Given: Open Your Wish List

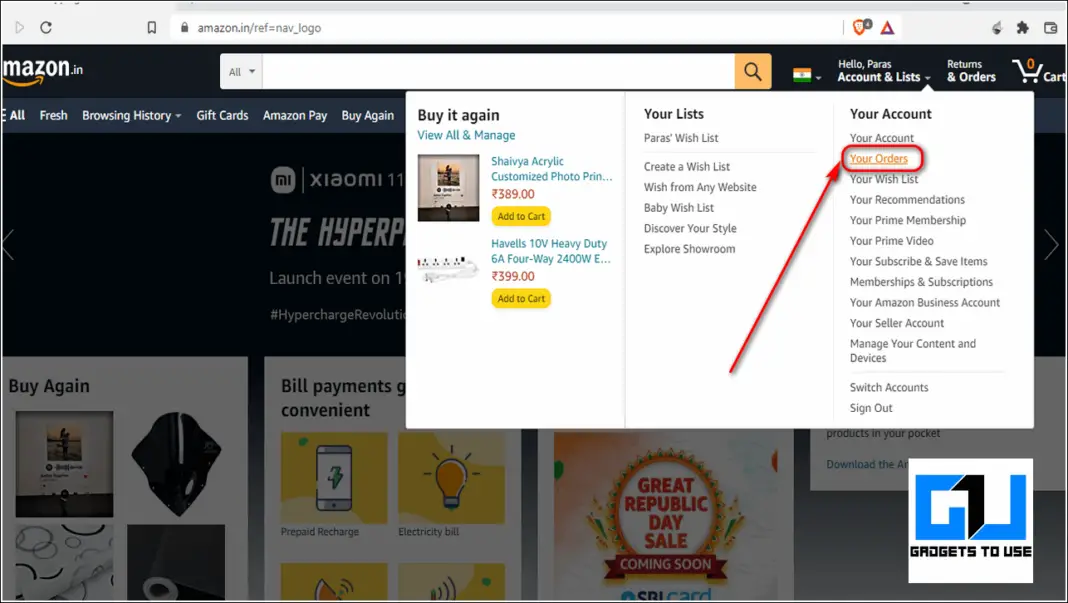Looking at the screenshot, I should click(883, 179).
